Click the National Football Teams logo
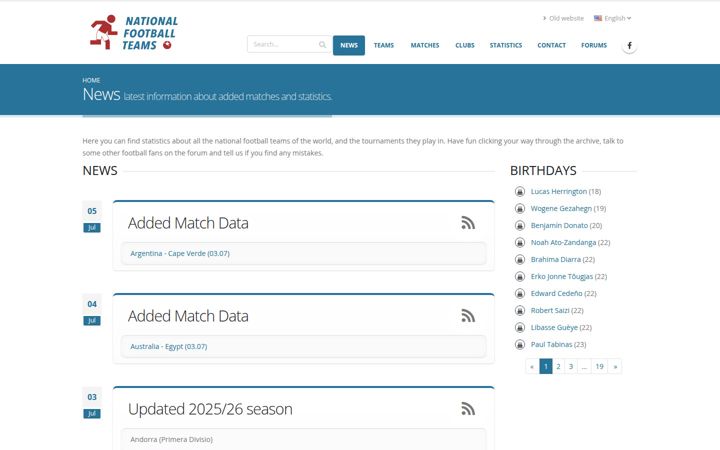 [x=134, y=32]
